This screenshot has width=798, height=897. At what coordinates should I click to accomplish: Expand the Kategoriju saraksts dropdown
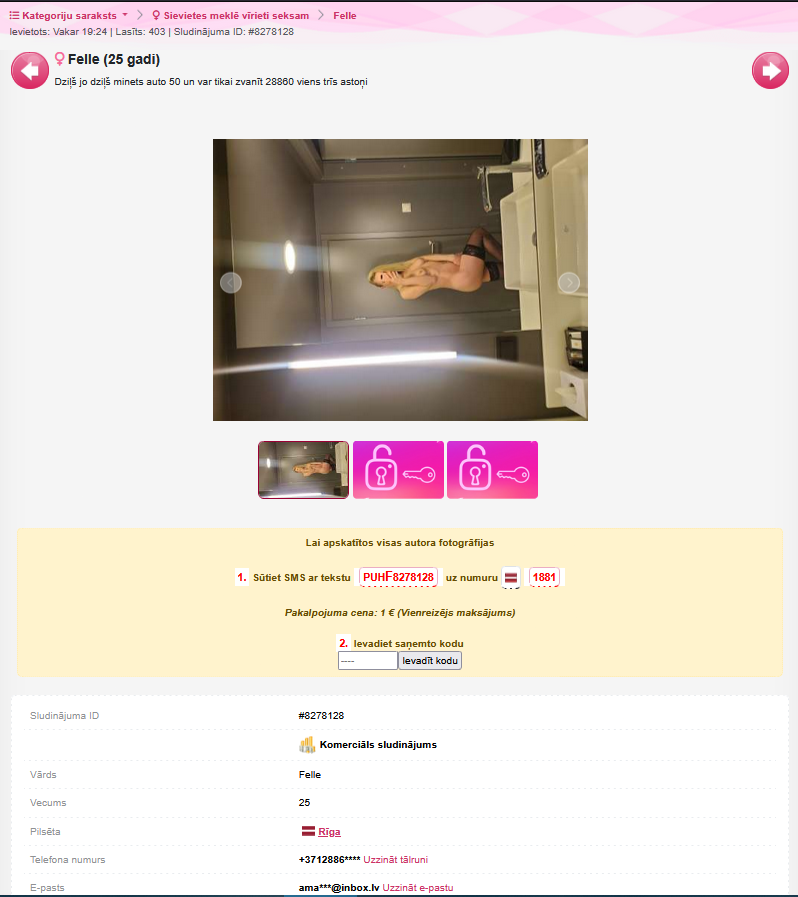tap(69, 15)
